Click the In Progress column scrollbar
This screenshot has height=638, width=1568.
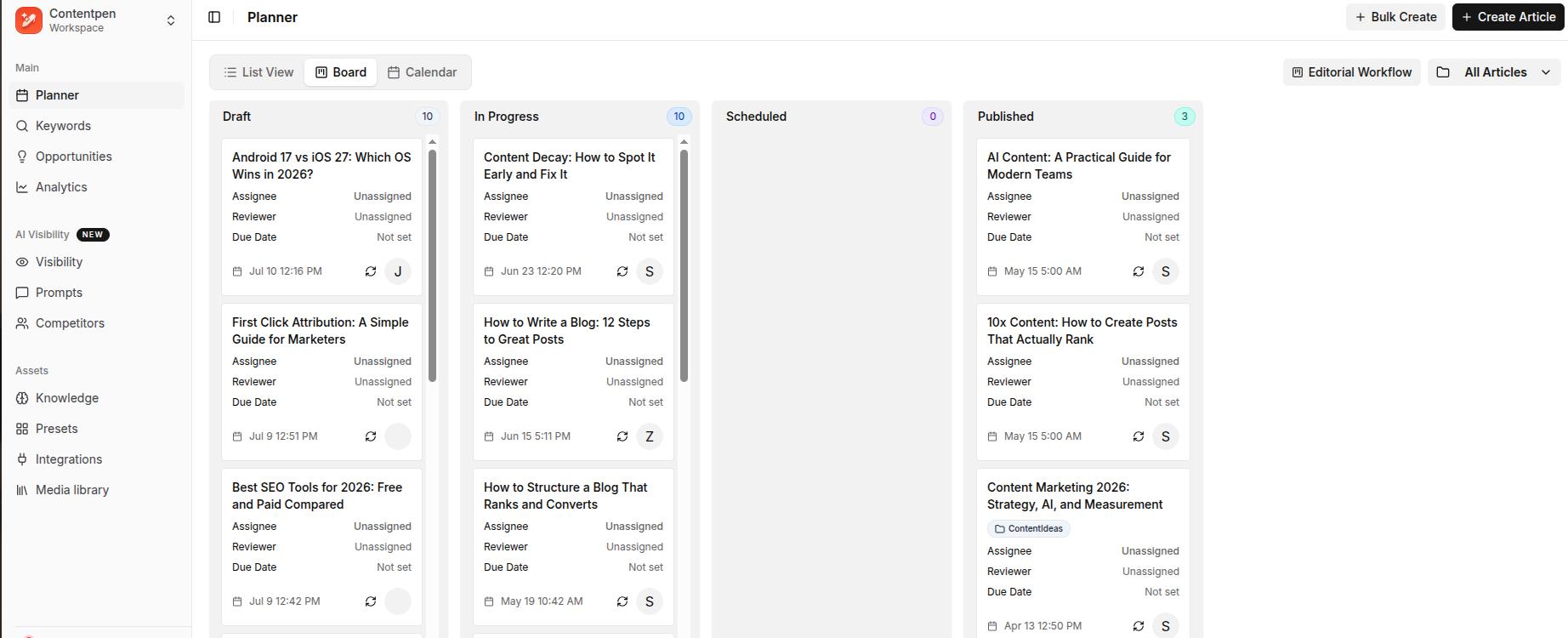click(x=684, y=265)
